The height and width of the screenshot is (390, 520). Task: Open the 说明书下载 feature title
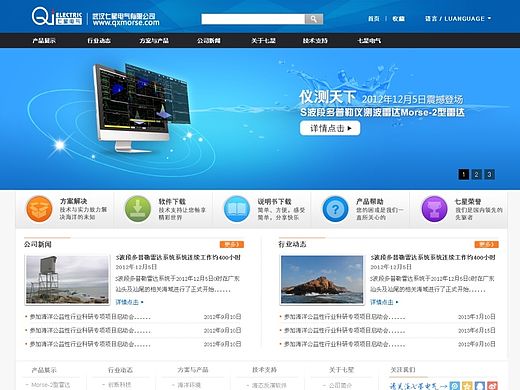274,201
